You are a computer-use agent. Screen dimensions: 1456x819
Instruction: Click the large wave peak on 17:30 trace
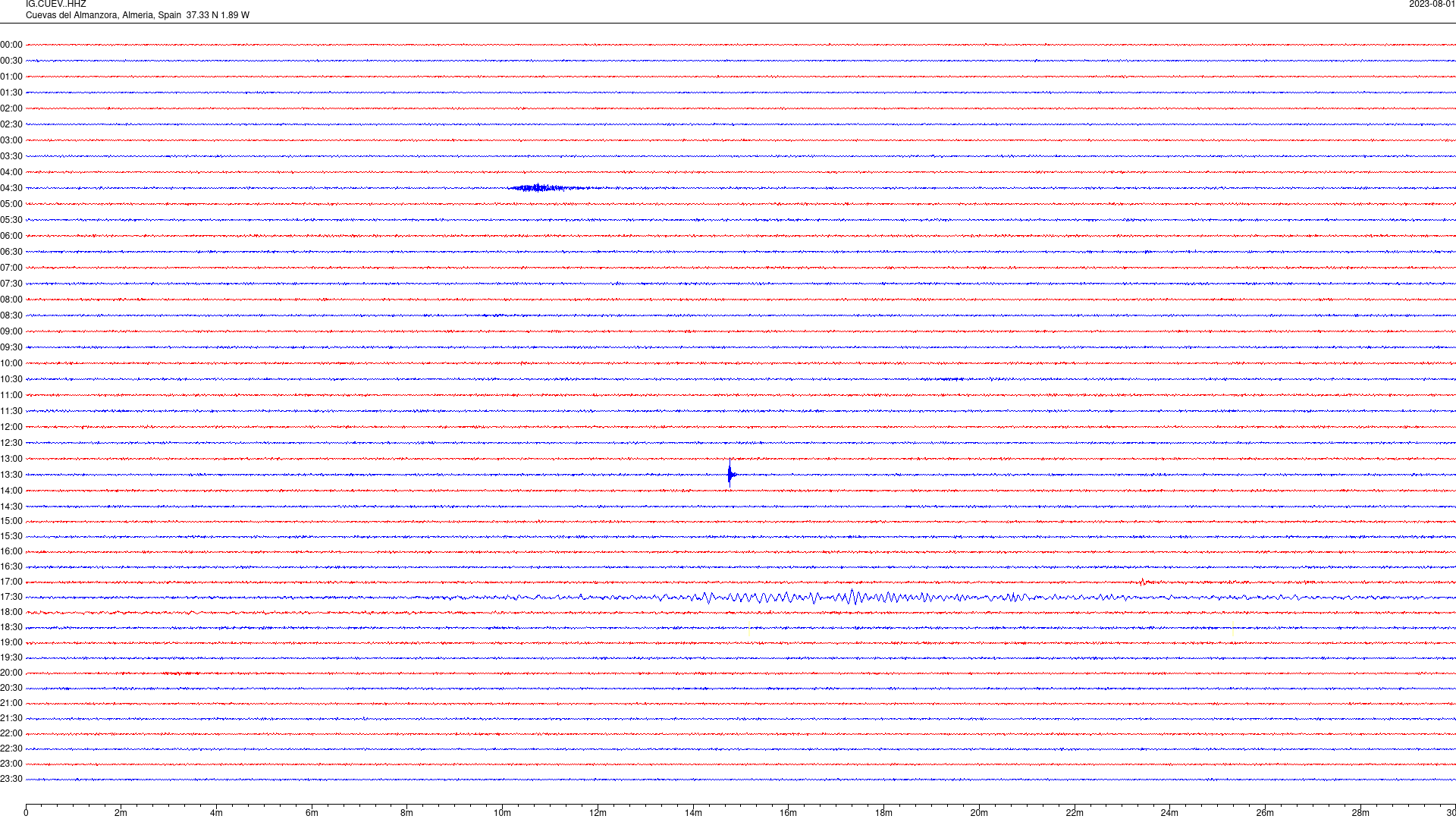click(852, 596)
